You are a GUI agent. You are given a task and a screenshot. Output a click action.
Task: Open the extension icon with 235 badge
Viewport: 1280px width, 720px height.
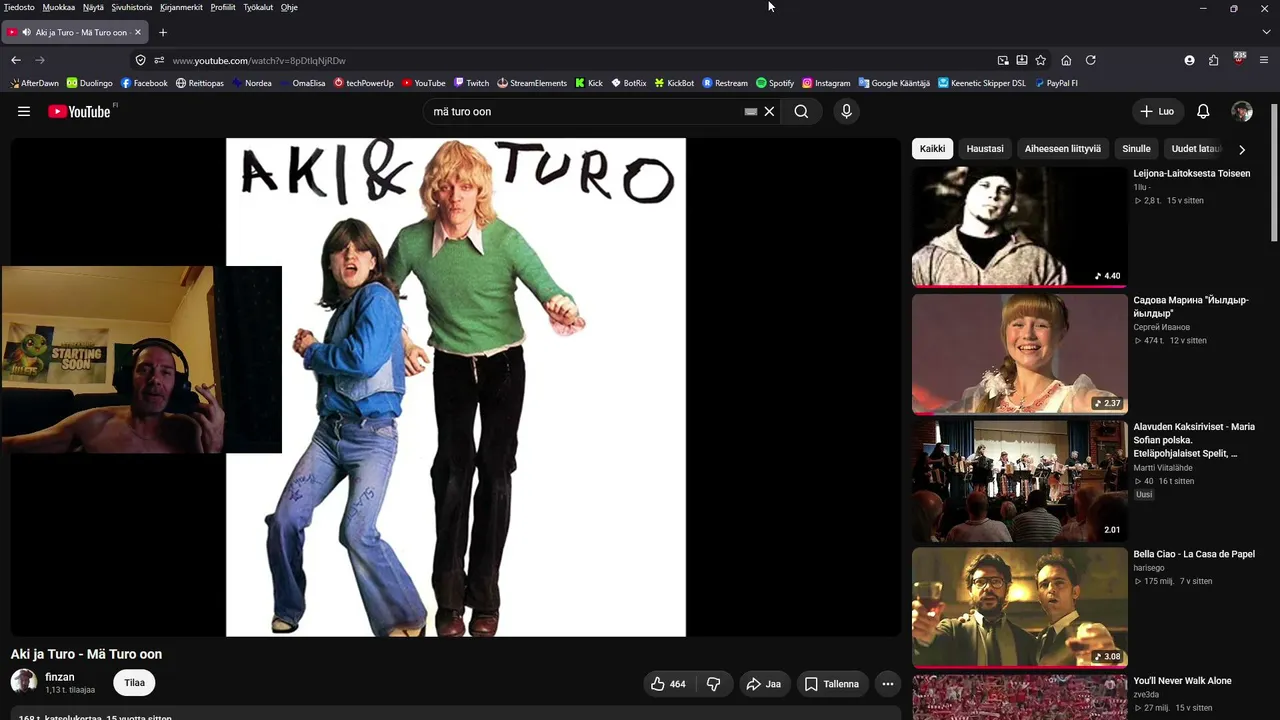[x=1239, y=59]
